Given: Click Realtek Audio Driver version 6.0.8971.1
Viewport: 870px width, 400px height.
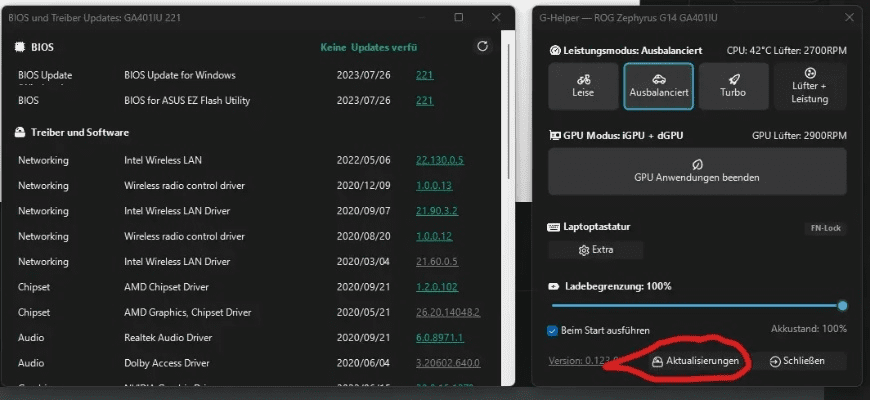Looking at the screenshot, I should tap(439, 338).
